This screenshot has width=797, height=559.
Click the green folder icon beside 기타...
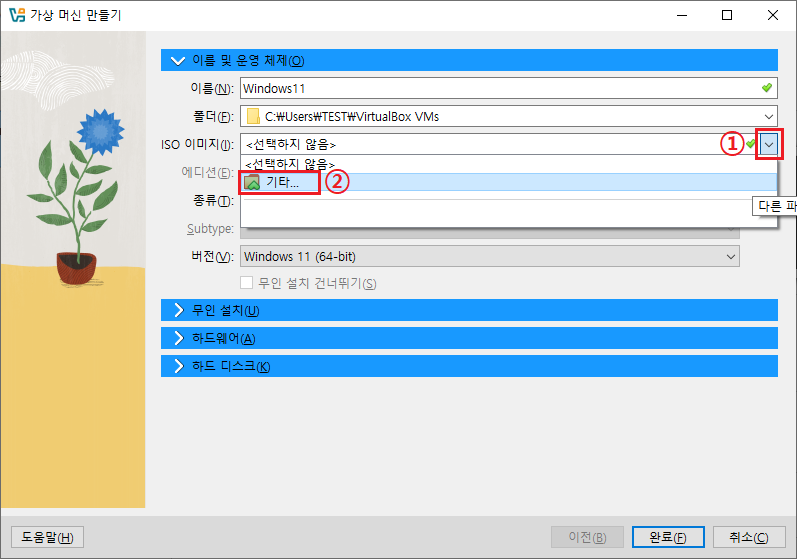(252, 182)
